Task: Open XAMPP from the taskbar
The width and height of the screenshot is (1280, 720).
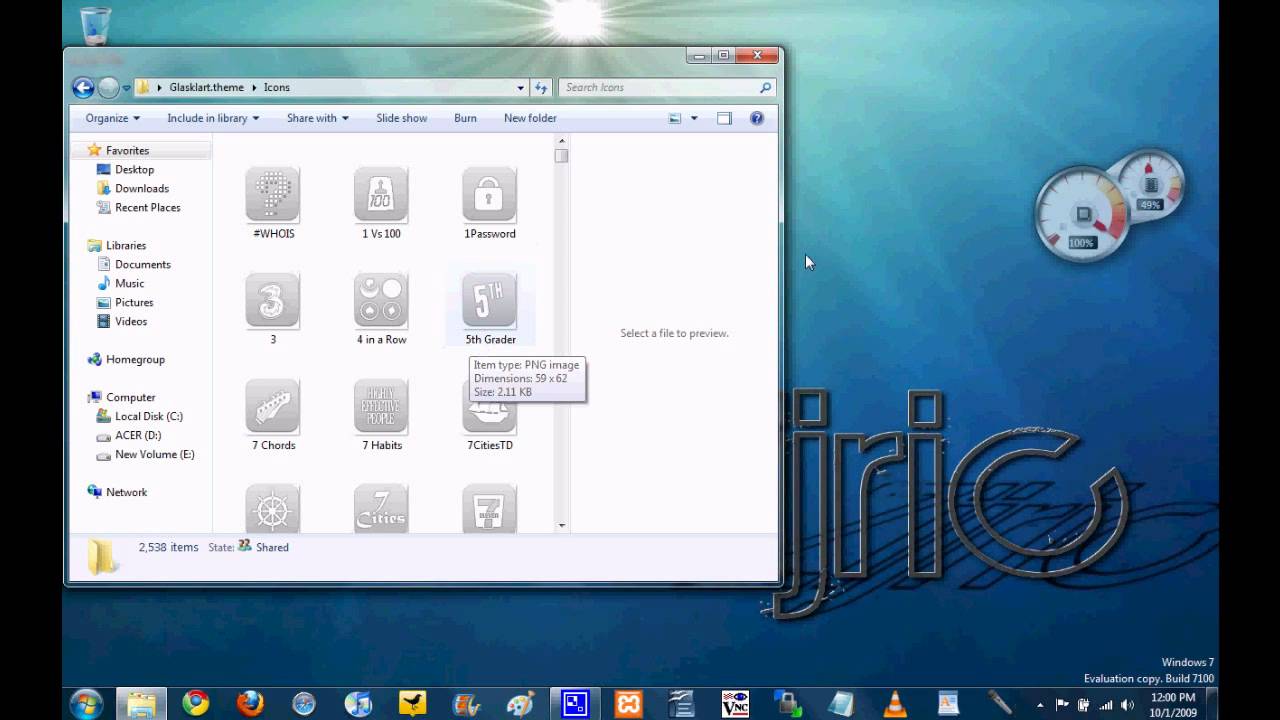Action: (629, 703)
